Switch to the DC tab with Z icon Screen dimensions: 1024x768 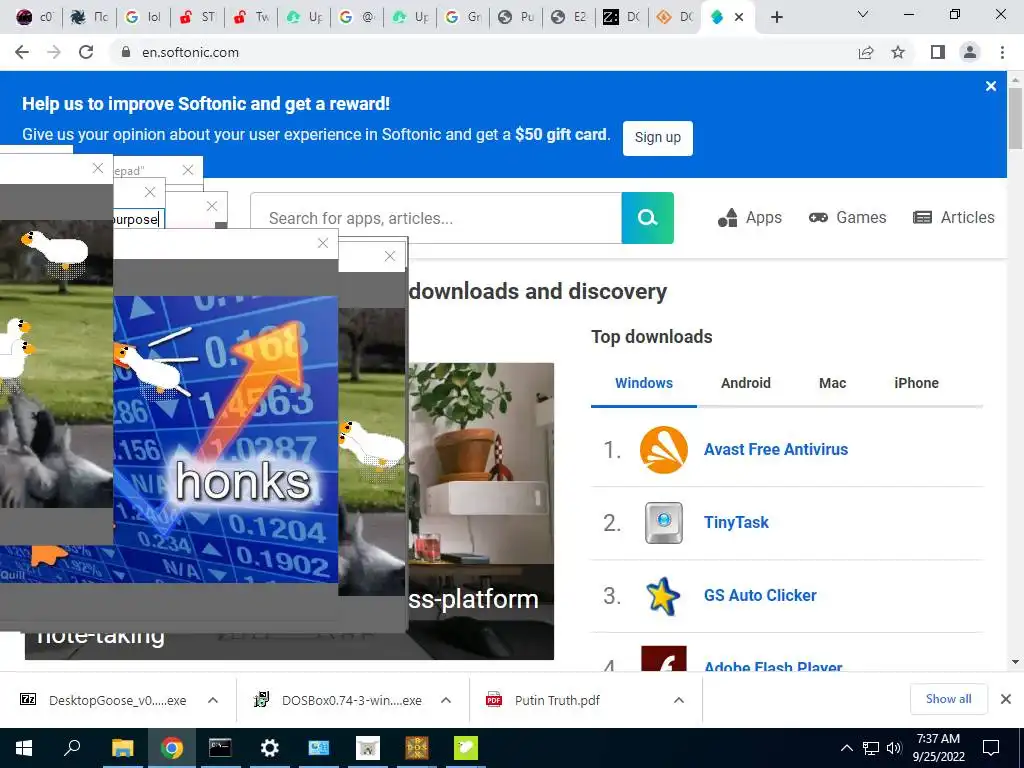pos(622,18)
